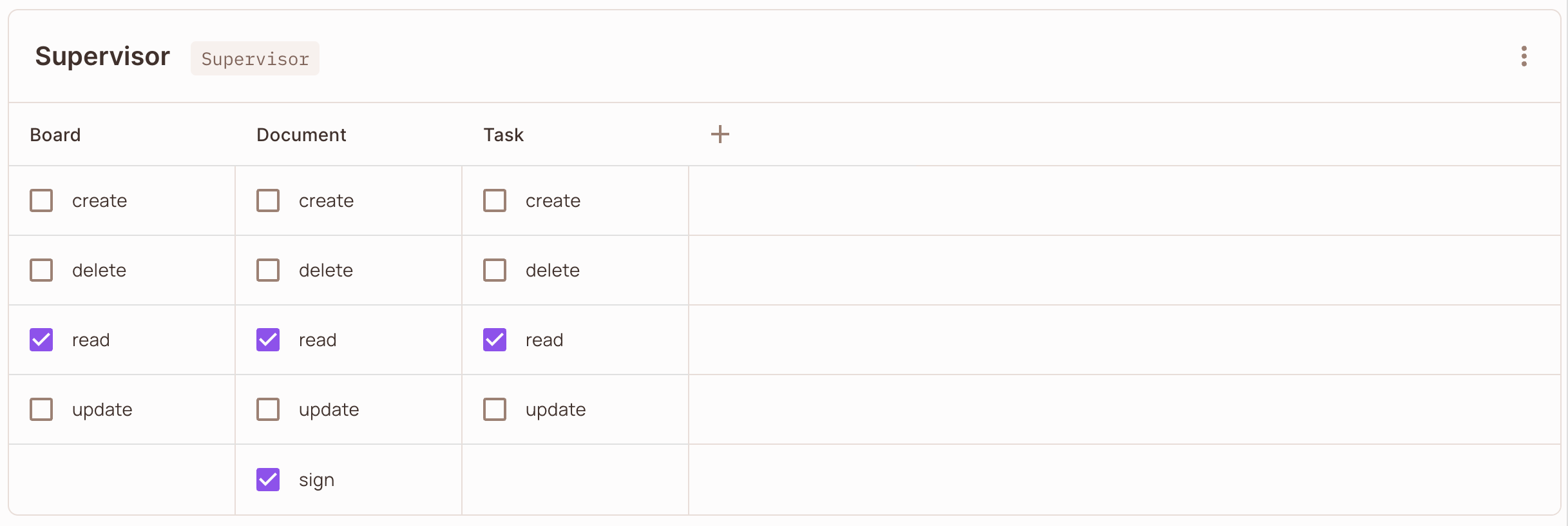
Task: Select the Document column header
Action: click(301, 135)
